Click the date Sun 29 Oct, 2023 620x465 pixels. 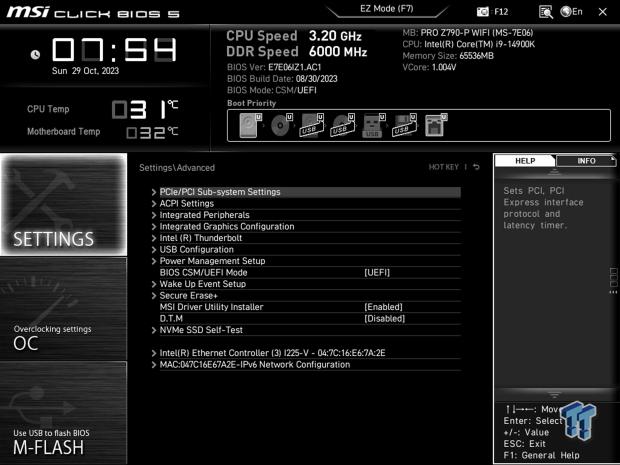pos(85,71)
